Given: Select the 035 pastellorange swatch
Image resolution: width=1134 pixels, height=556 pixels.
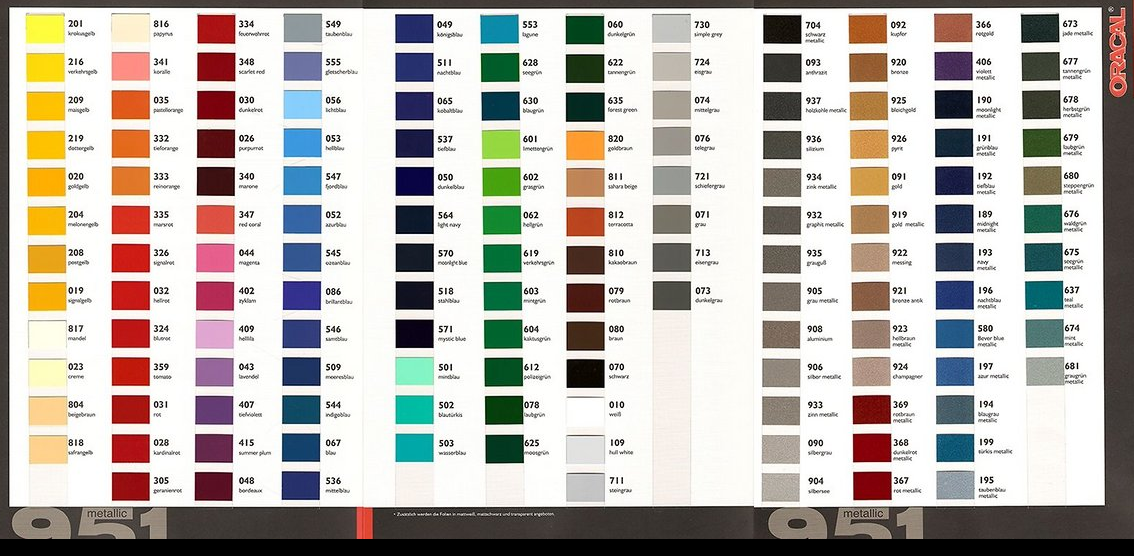Looking at the screenshot, I should point(130,105).
